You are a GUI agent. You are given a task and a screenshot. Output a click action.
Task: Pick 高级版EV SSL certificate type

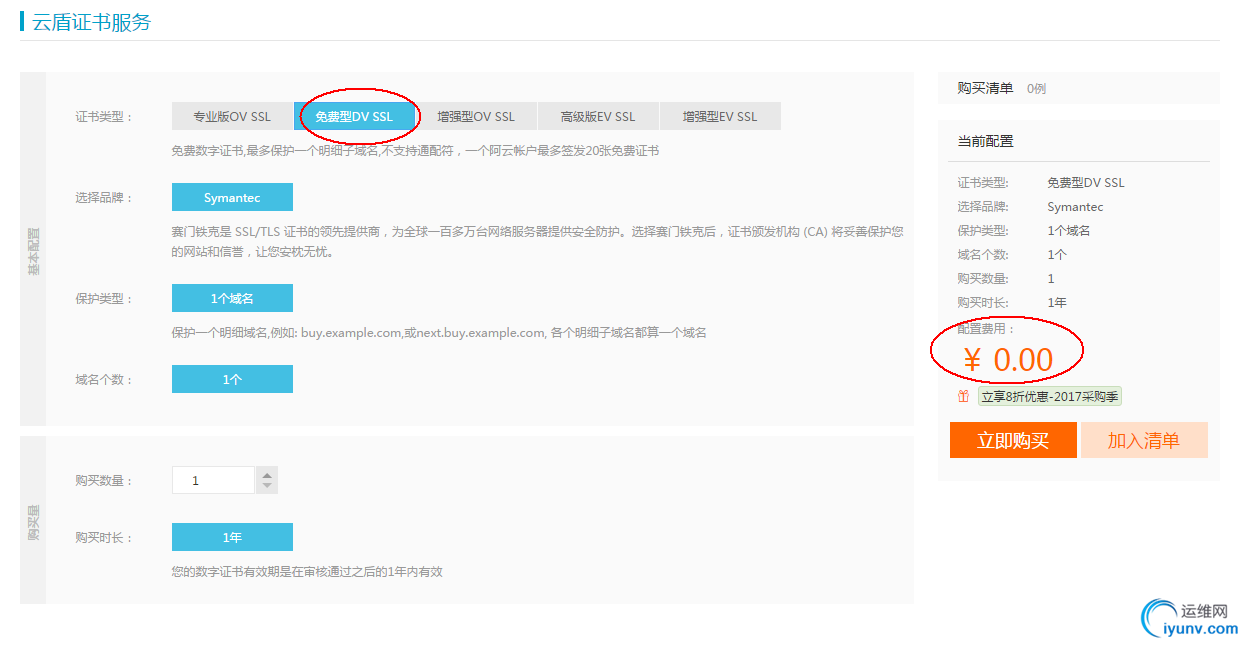click(x=598, y=116)
